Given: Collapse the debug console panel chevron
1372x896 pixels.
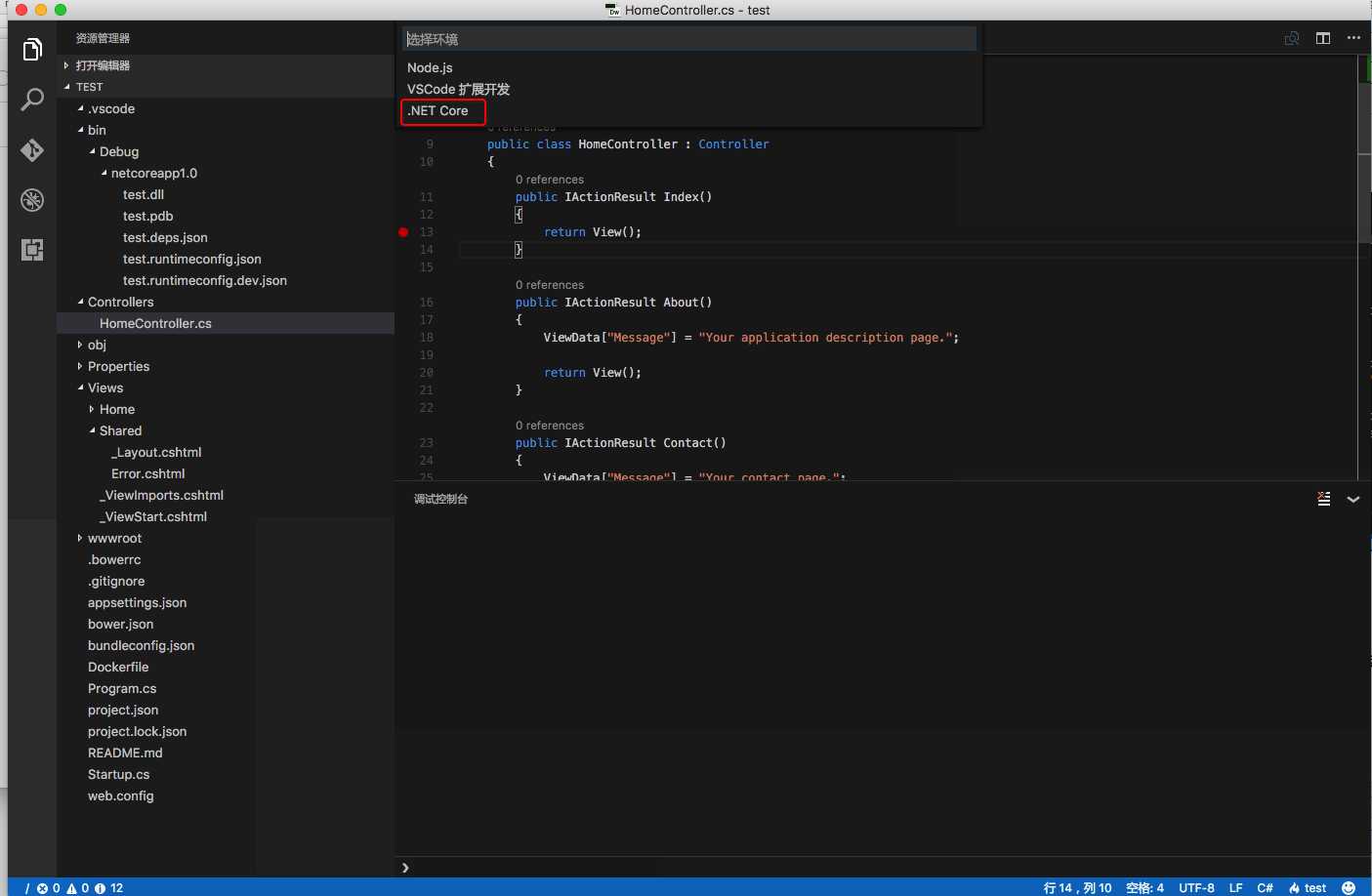Looking at the screenshot, I should [1353, 499].
